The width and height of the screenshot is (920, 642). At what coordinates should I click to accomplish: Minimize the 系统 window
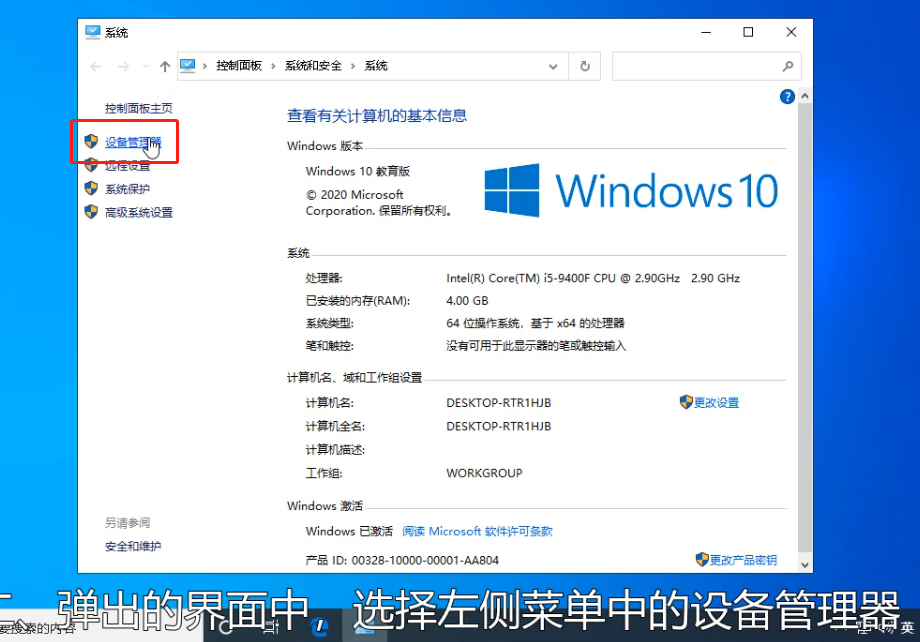[706, 32]
